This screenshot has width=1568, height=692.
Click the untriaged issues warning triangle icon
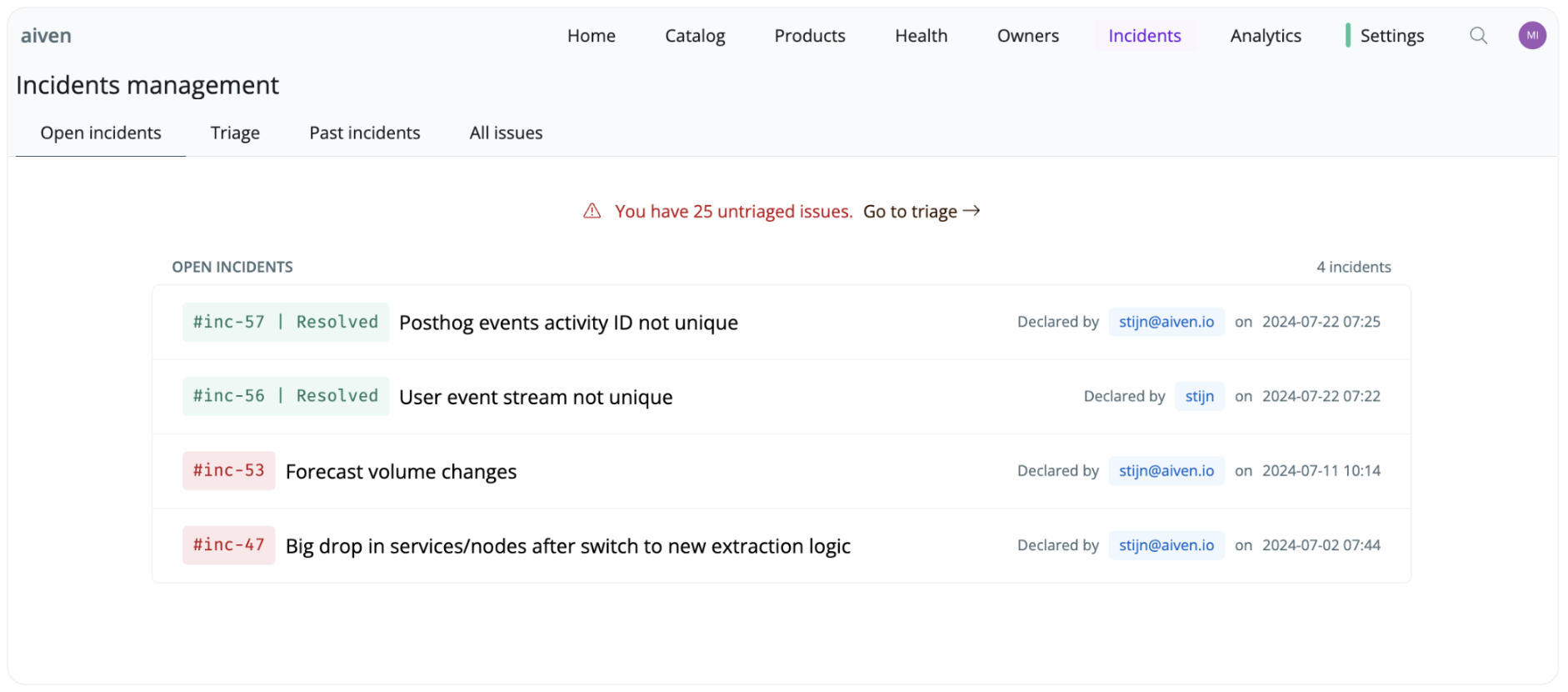[x=592, y=211]
